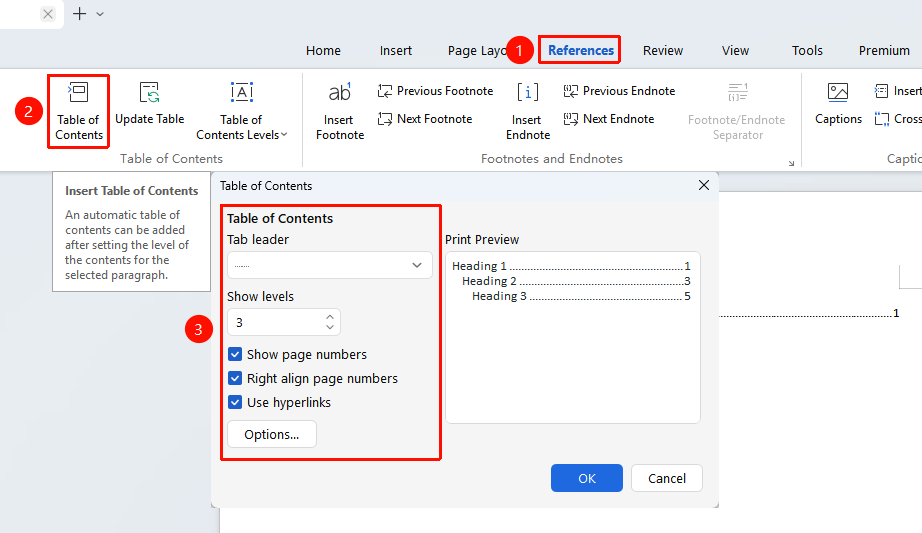This screenshot has height=533, width=922.
Task: Open Table of Contents Levels icon
Action: point(242,93)
